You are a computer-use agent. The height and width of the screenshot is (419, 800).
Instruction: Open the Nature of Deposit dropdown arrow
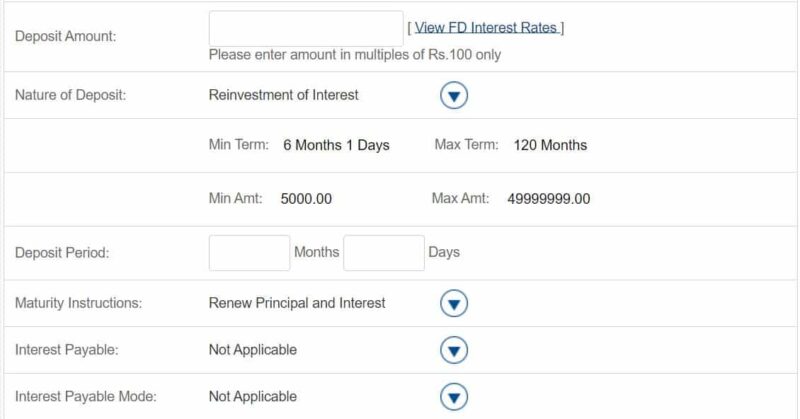(x=454, y=95)
